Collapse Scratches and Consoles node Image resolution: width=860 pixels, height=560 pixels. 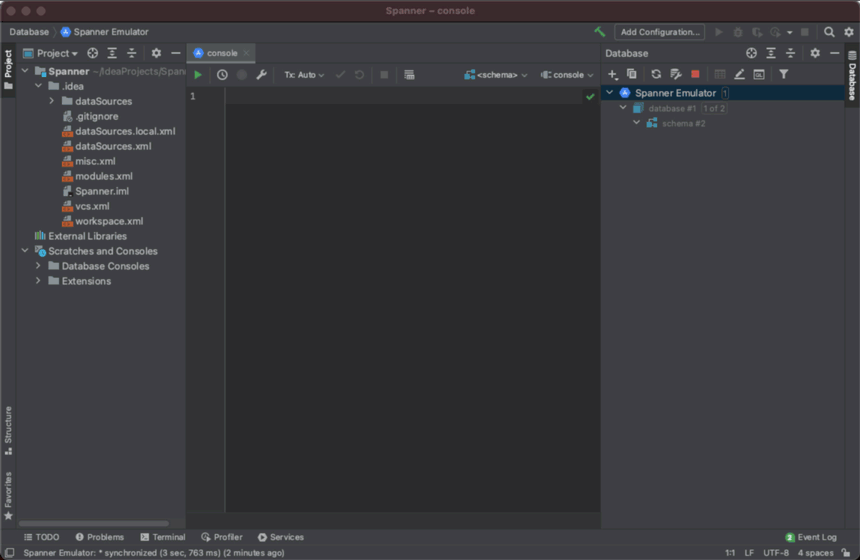[x=25, y=250]
